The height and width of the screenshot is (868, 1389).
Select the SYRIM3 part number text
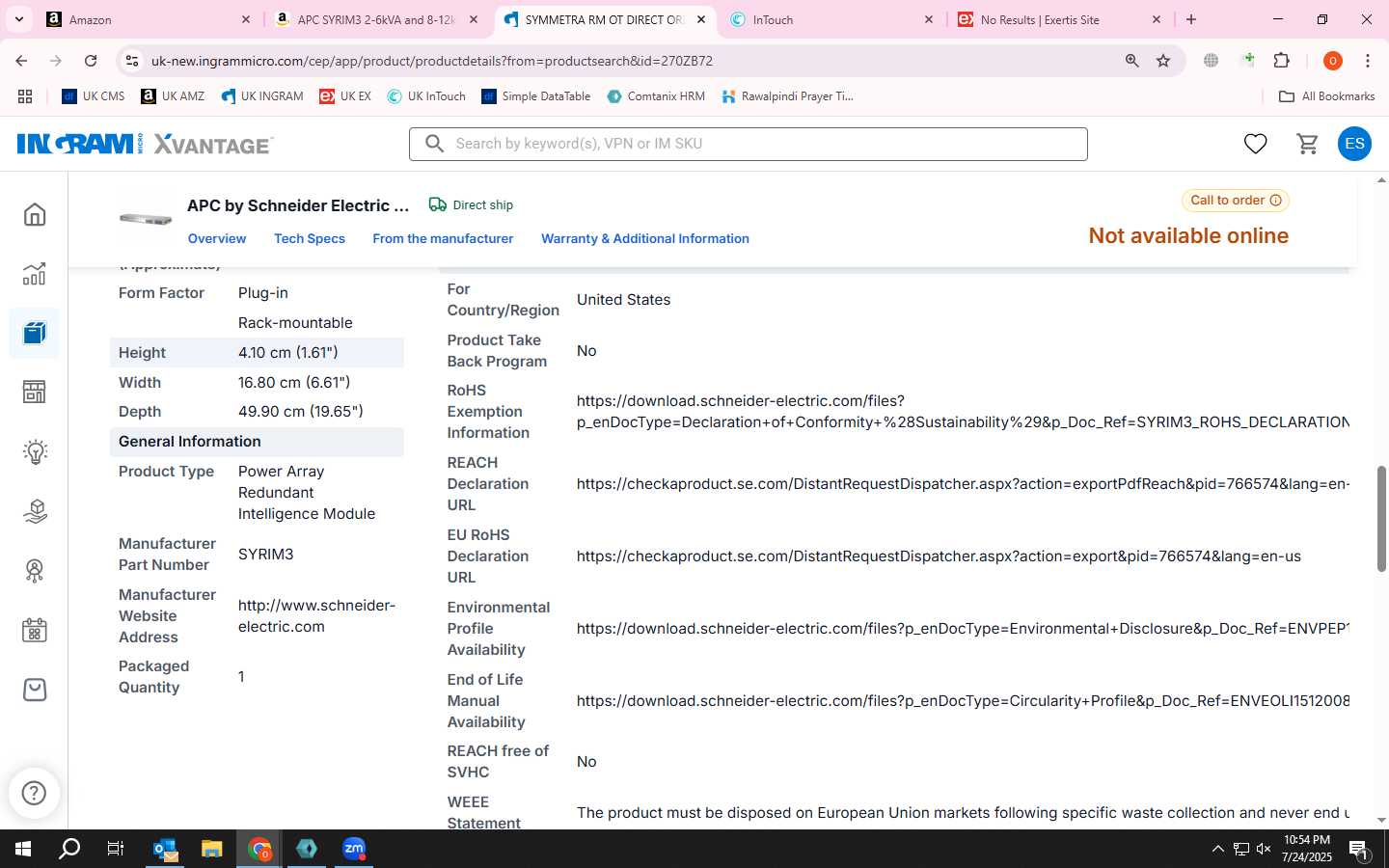tap(266, 555)
